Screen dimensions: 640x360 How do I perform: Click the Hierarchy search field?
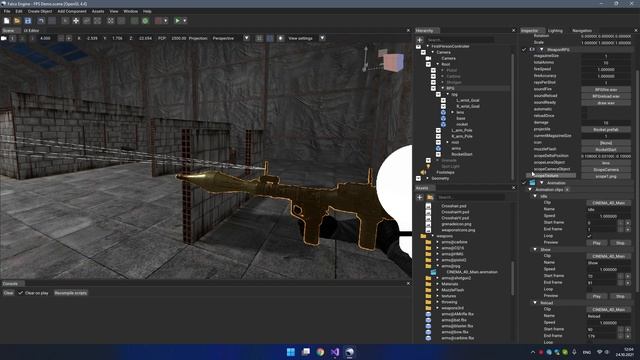[x=460, y=40]
